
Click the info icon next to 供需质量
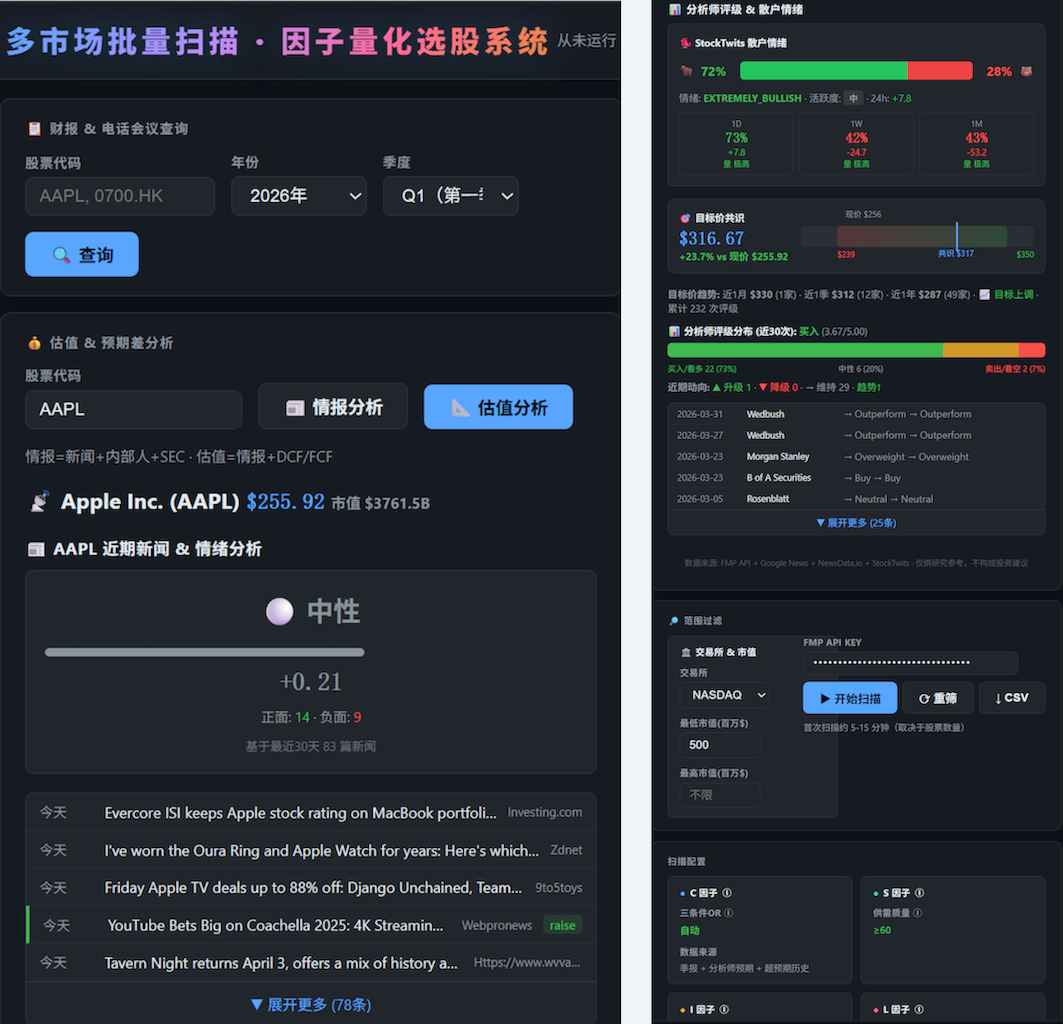pos(917,912)
